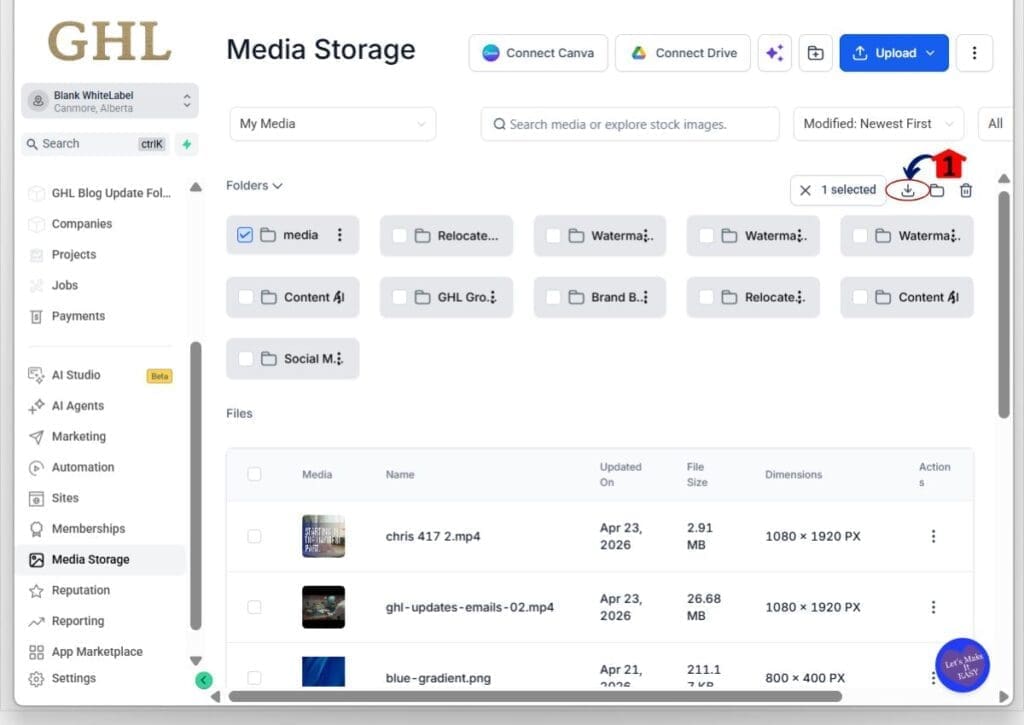Screen dimensions: 1024x725
Task: Tick the checkbox for ghl-updates-emails-02.mp4
Action: coord(255,607)
